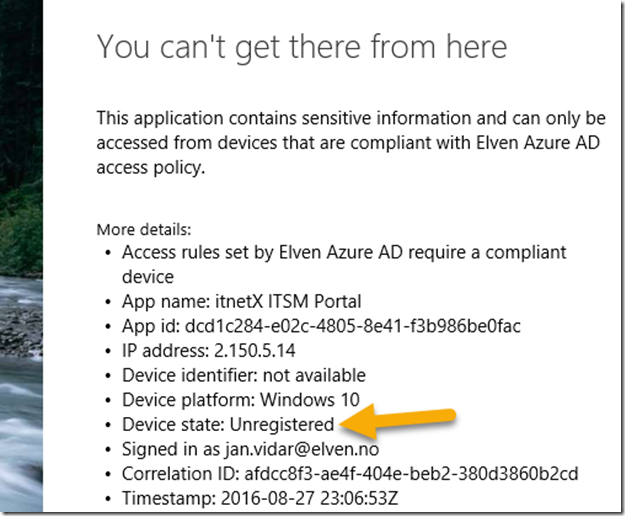Click the "You can't get there from here" heading
625x516 pixels.
pyautogui.click(x=302, y=47)
